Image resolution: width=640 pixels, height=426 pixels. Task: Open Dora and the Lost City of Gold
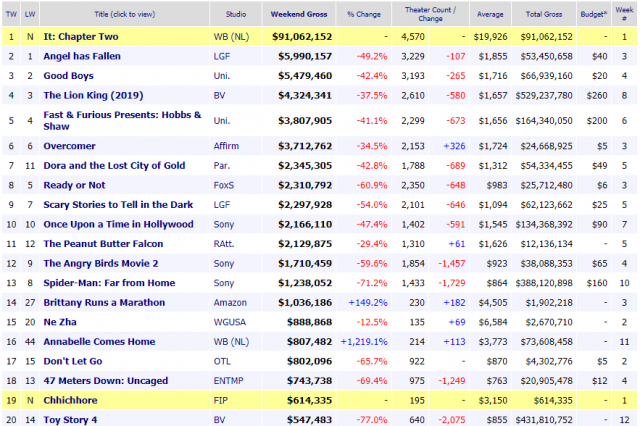[114, 166]
